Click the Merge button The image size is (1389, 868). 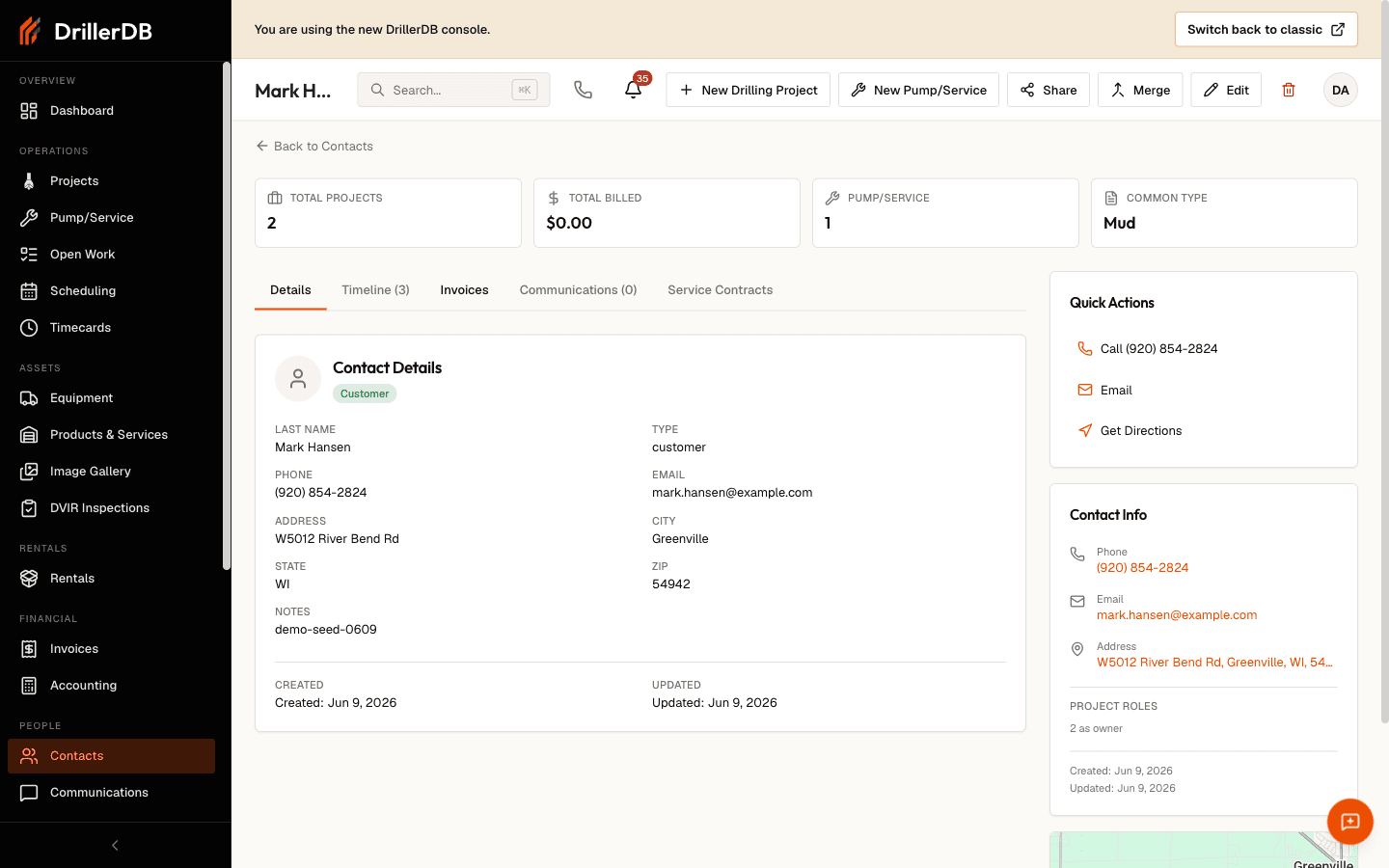1140,90
